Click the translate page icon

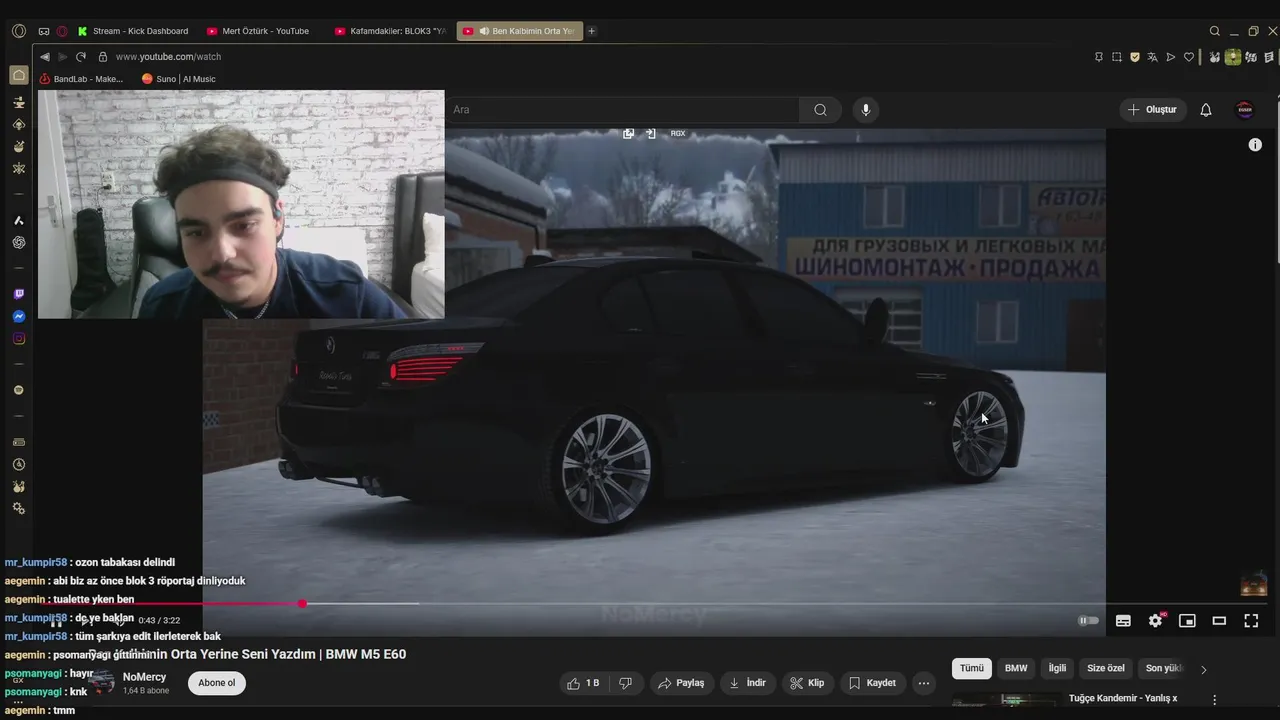[x=1152, y=57]
